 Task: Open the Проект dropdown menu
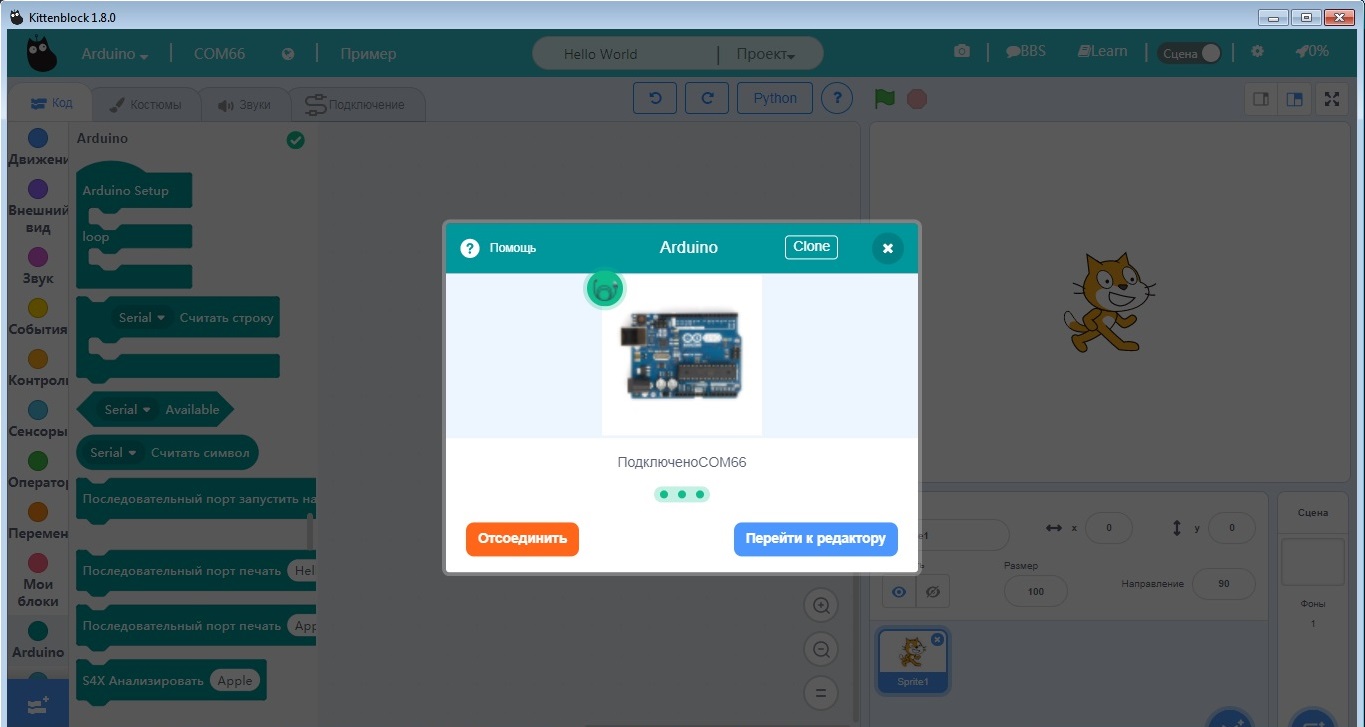pyautogui.click(x=766, y=54)
